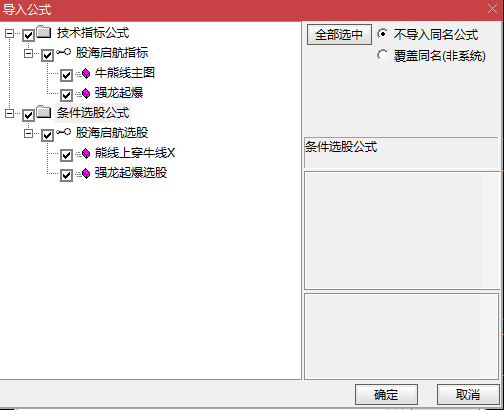Click the key icon beside 股海启航指标
504x410 pixels.
point(63,52)
